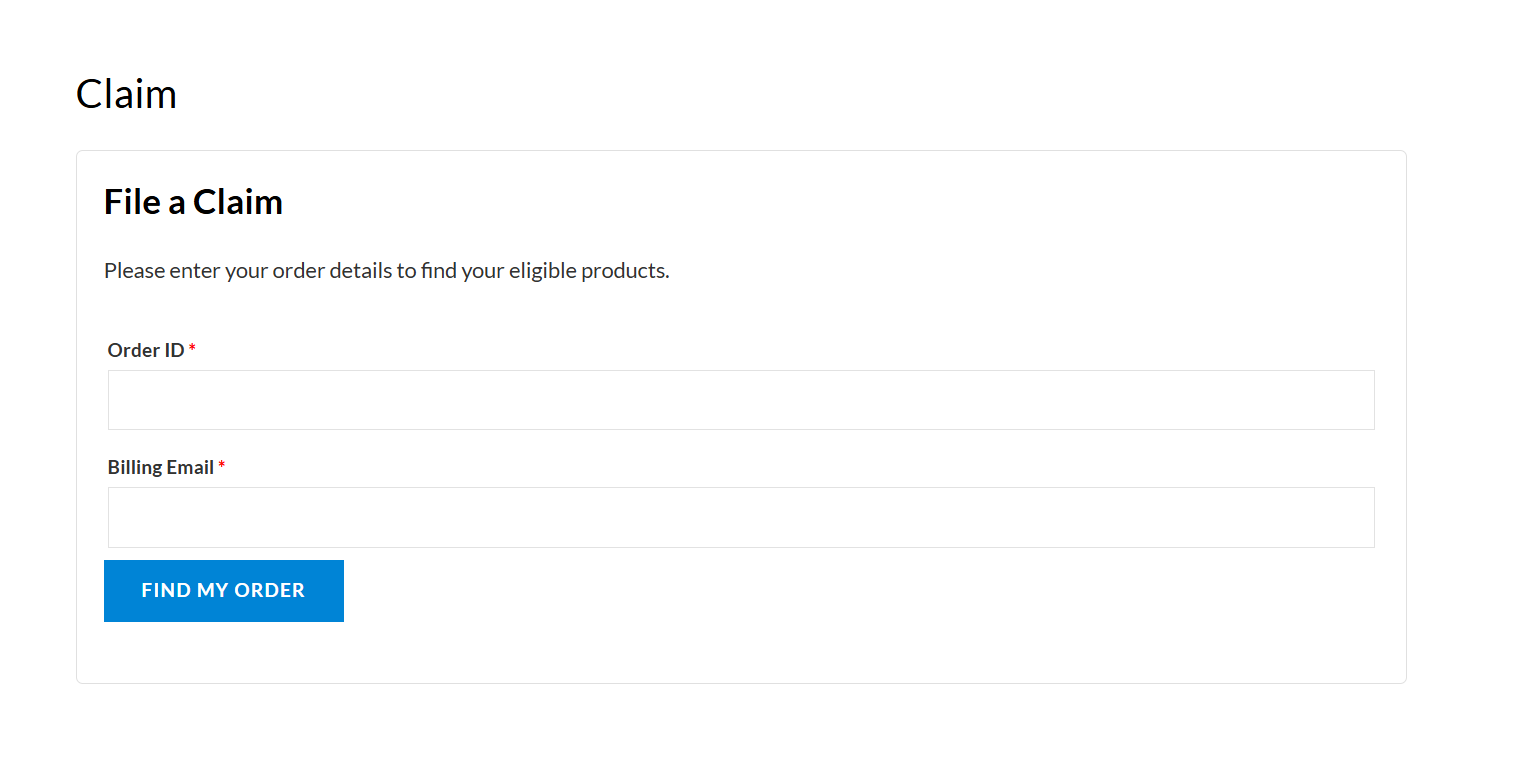The width and height of the screenshot is (1513, 770).
Task: Click the order details instruction sentence
Action: [x=386, y=270]
